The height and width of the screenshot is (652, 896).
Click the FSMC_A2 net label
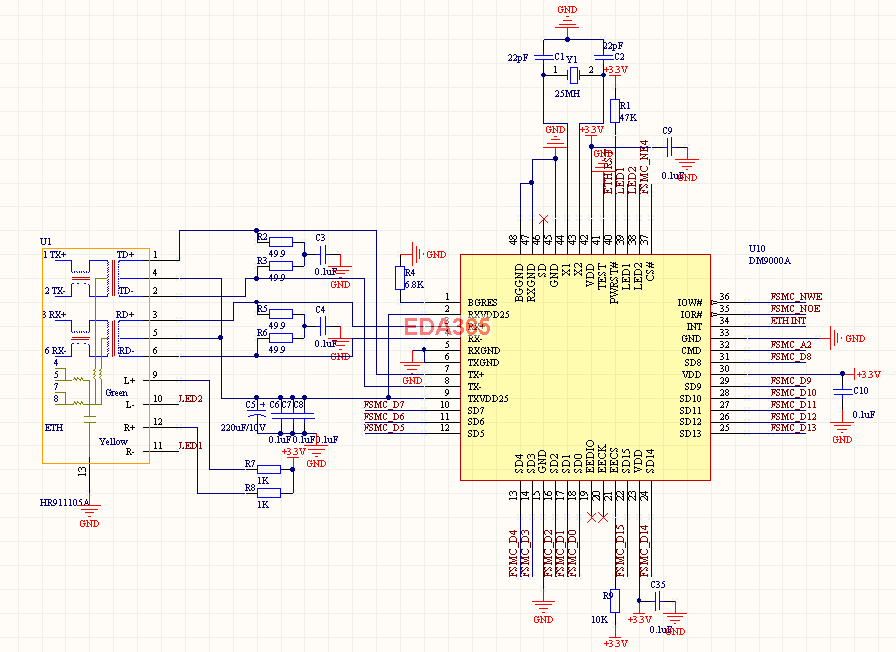pos(790,345)
